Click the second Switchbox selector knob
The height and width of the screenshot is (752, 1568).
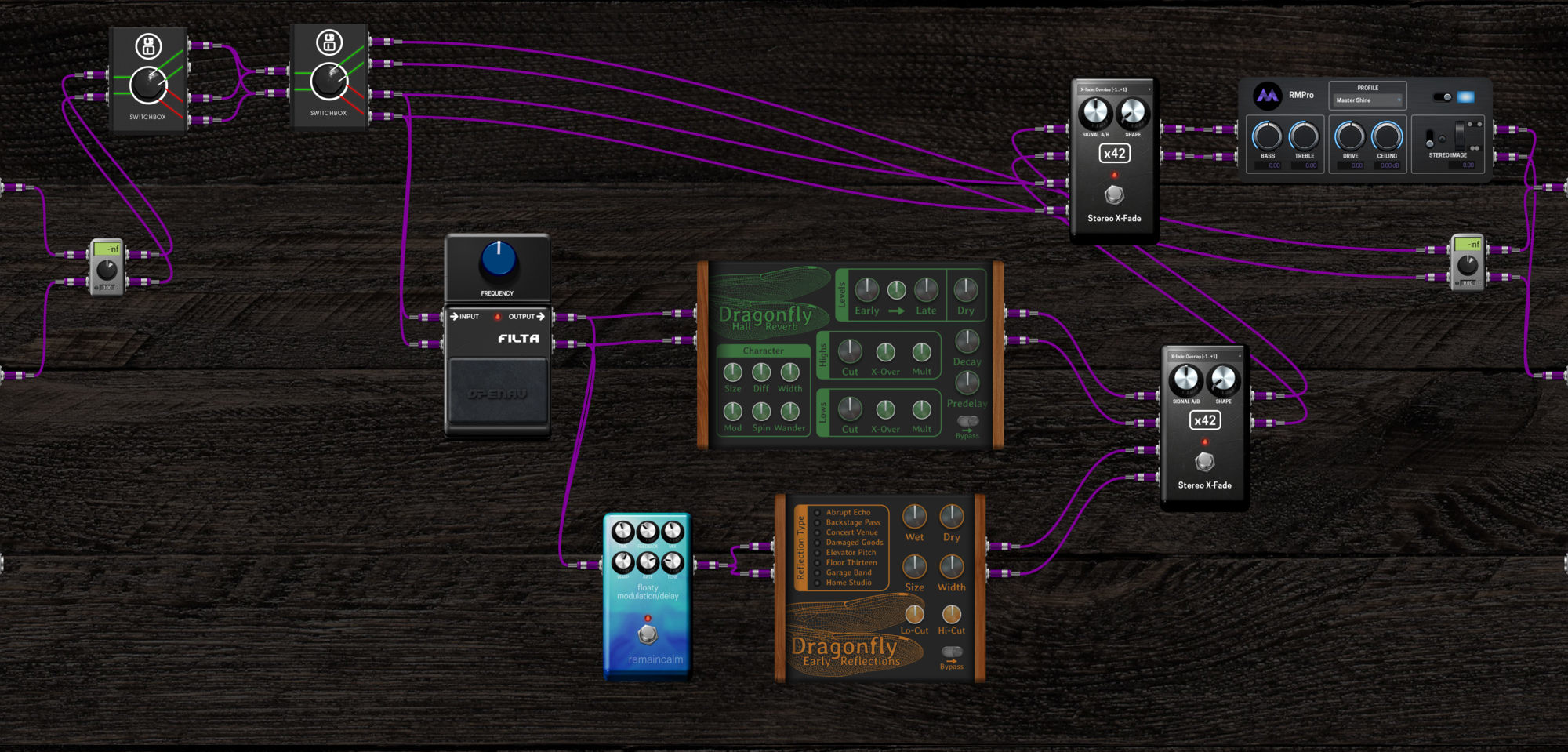point(329,82)
